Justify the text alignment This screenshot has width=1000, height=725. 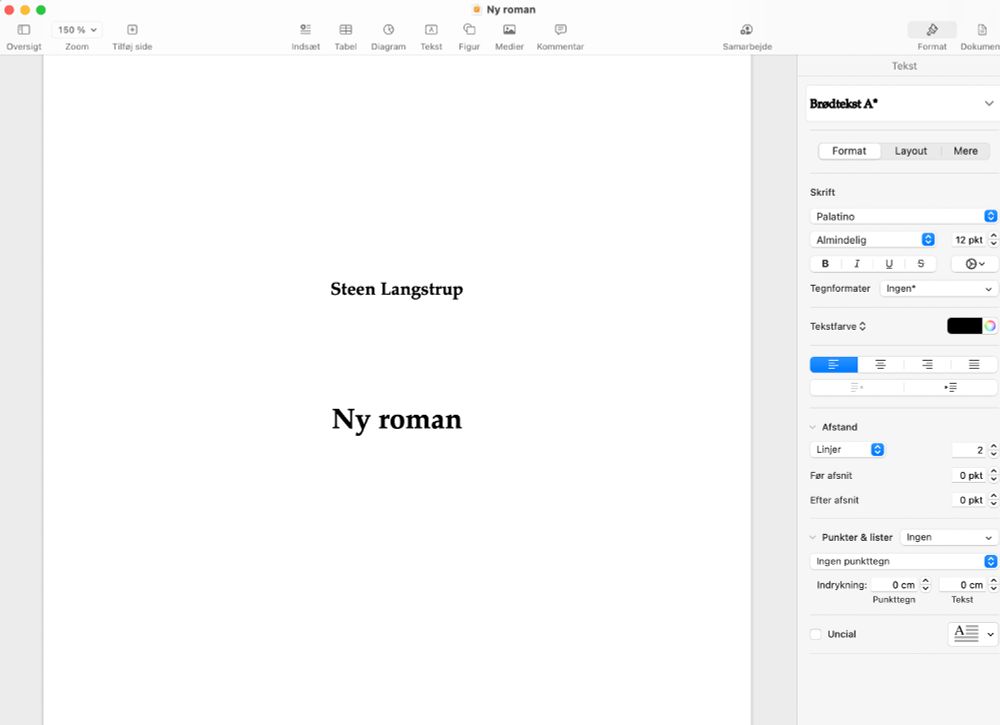pos(974,365)
